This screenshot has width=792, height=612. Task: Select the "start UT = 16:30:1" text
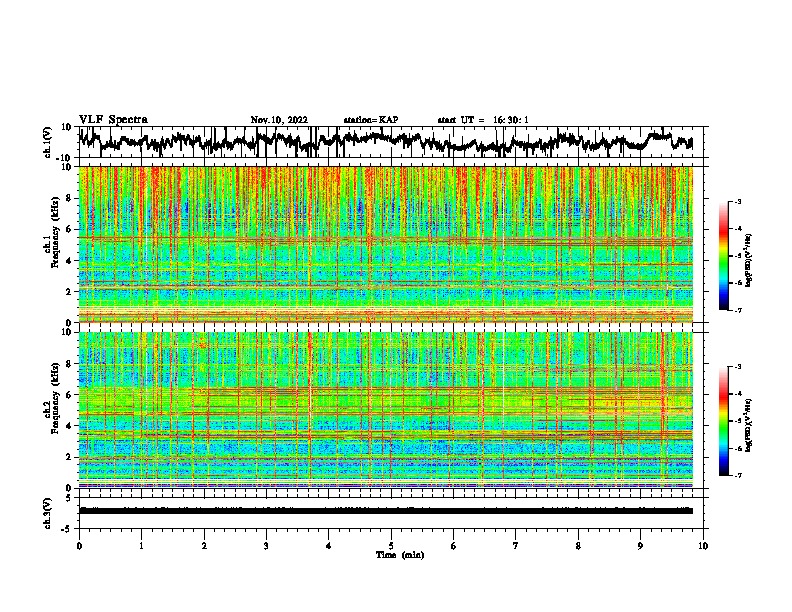click(483, 120)
